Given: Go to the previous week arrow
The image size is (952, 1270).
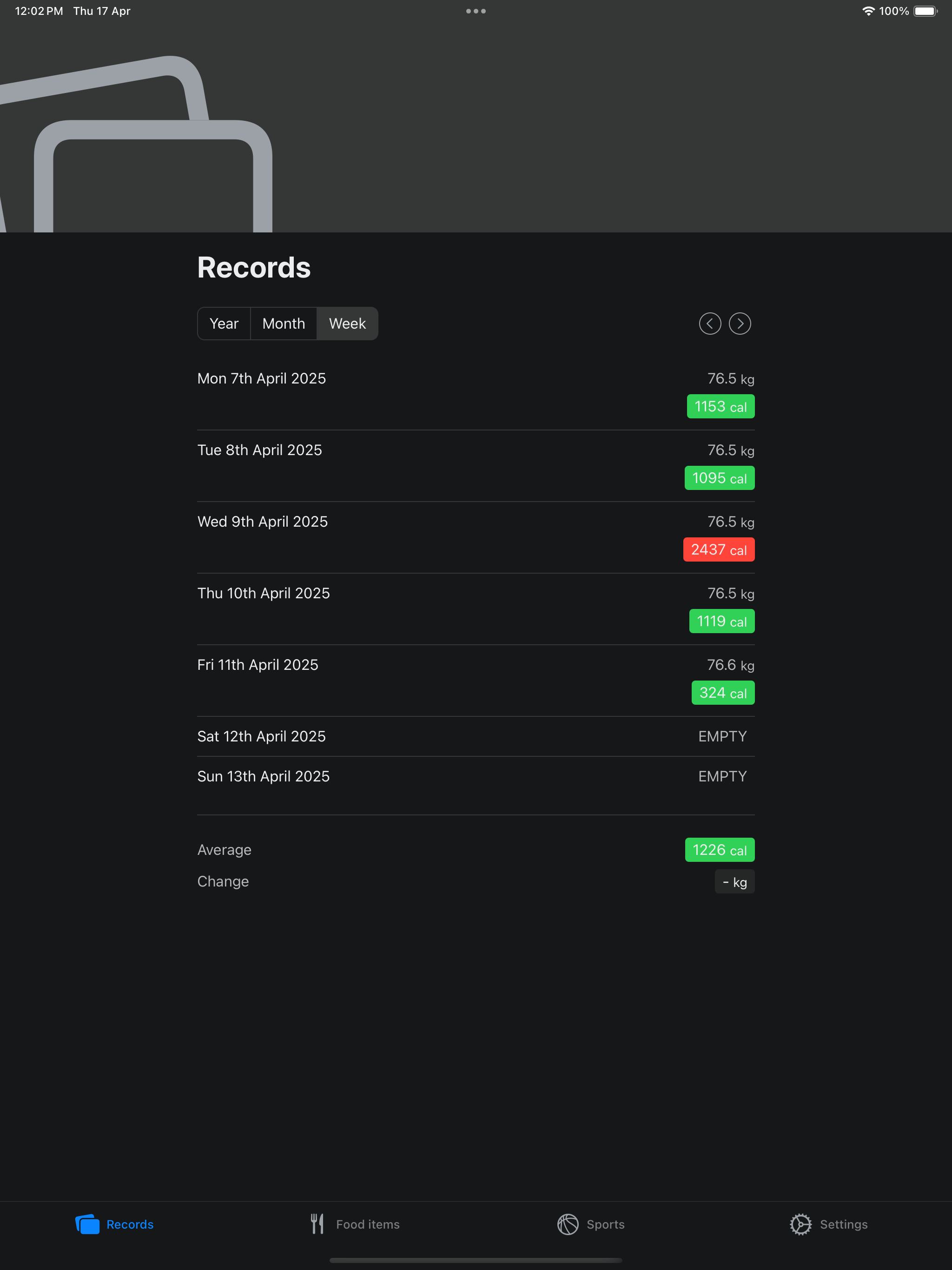Looking at the screenshot, I should [x=710, y=324].
